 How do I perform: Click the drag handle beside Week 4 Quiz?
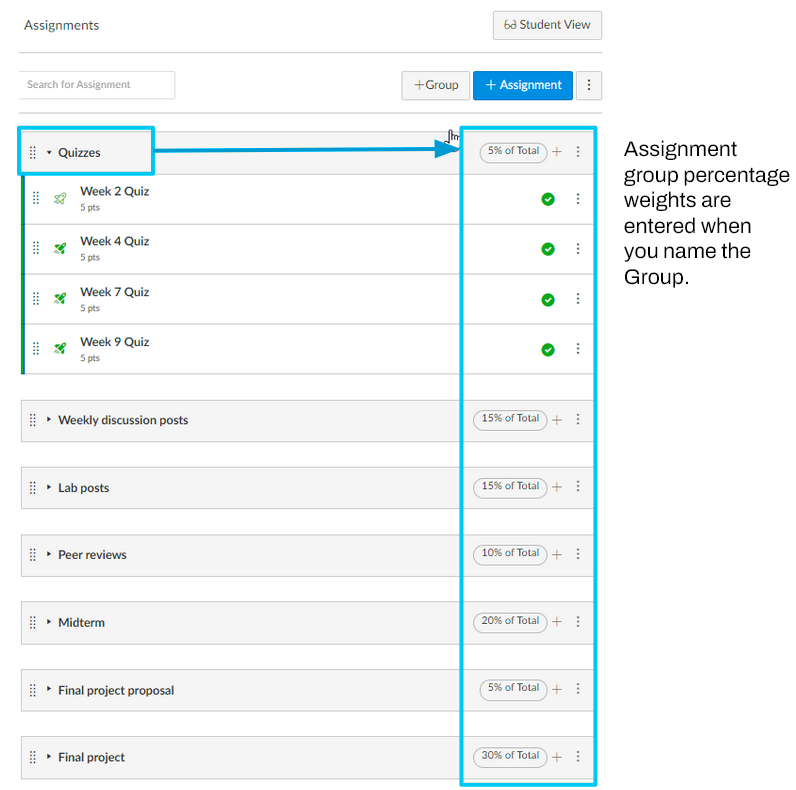36,248
